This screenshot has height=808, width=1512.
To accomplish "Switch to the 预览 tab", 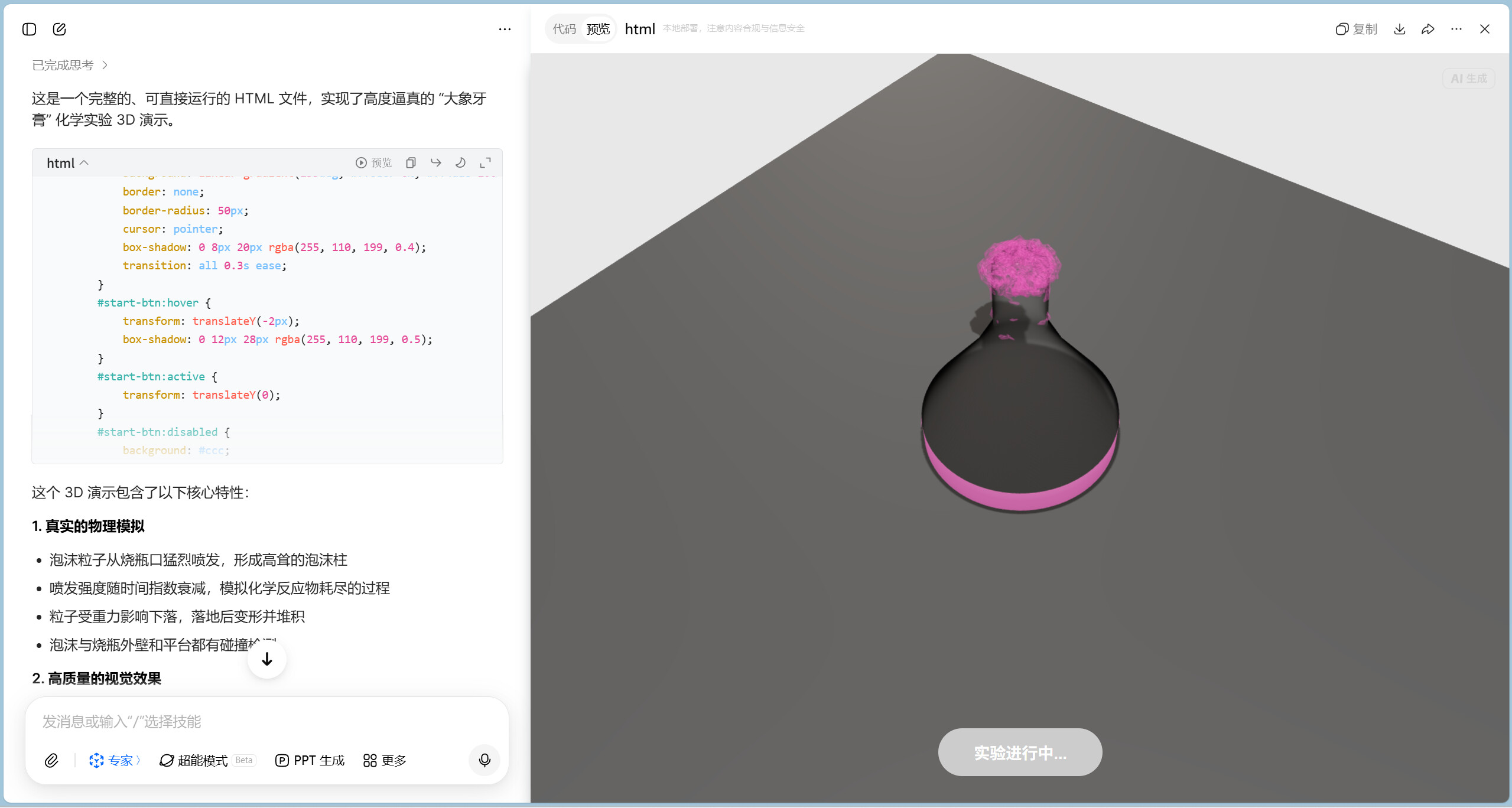I will point(598,29).
